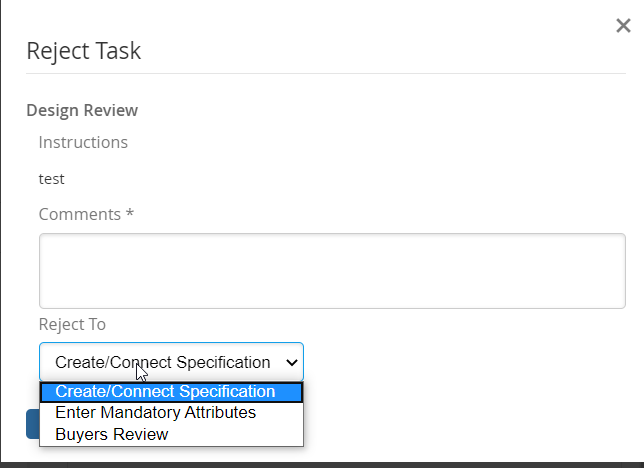644x468 pixels.
Task: Click the chevron arrow of Reject To dropdown
Action: [292, 362]
